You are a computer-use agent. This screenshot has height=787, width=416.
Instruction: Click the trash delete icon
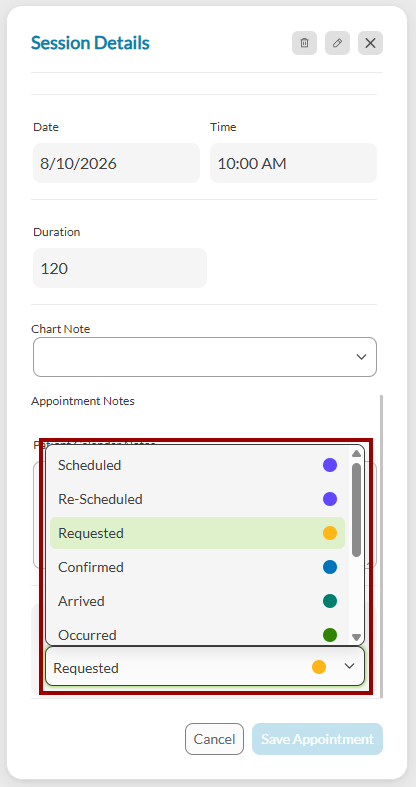[x=304, y=43]
